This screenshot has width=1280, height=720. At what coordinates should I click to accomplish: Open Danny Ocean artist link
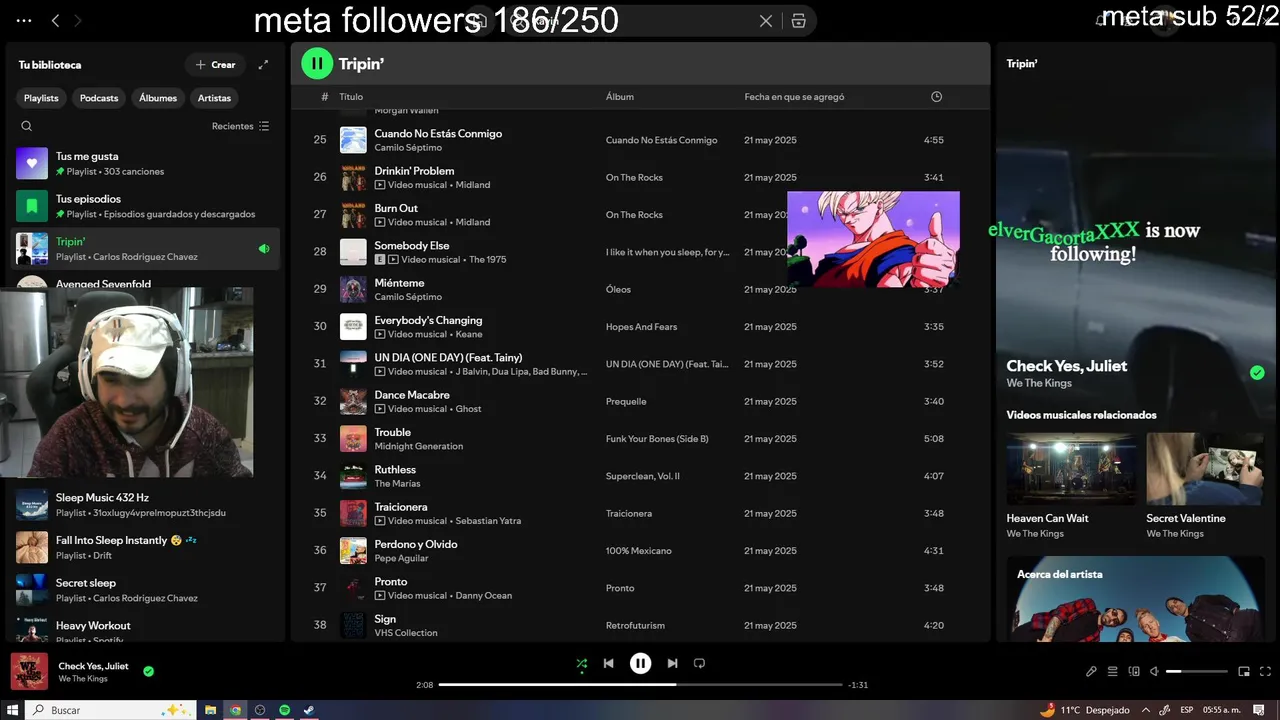[x=483, y=596]
